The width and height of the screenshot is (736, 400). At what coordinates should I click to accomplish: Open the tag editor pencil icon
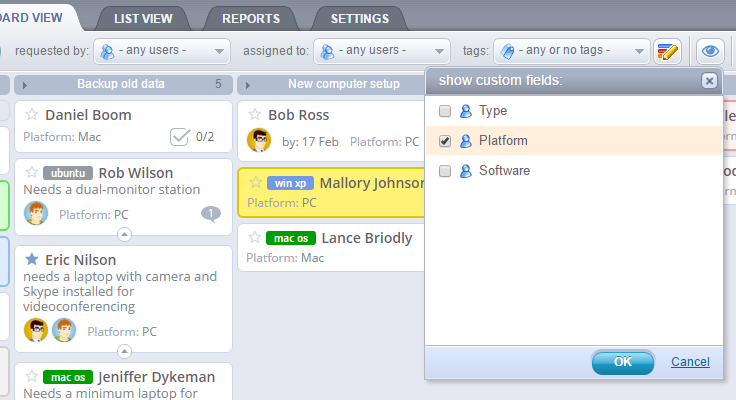click(x=667, y=51)
